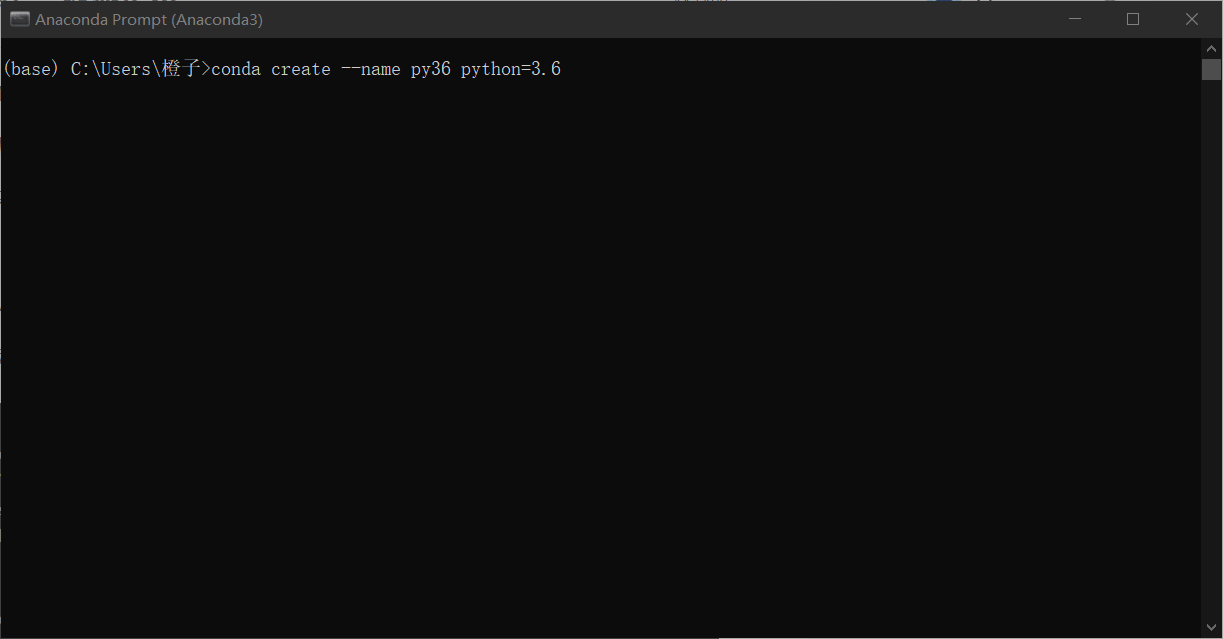
Task: Place the cursor at the end of the command
Action: click(x=565, y=68)
